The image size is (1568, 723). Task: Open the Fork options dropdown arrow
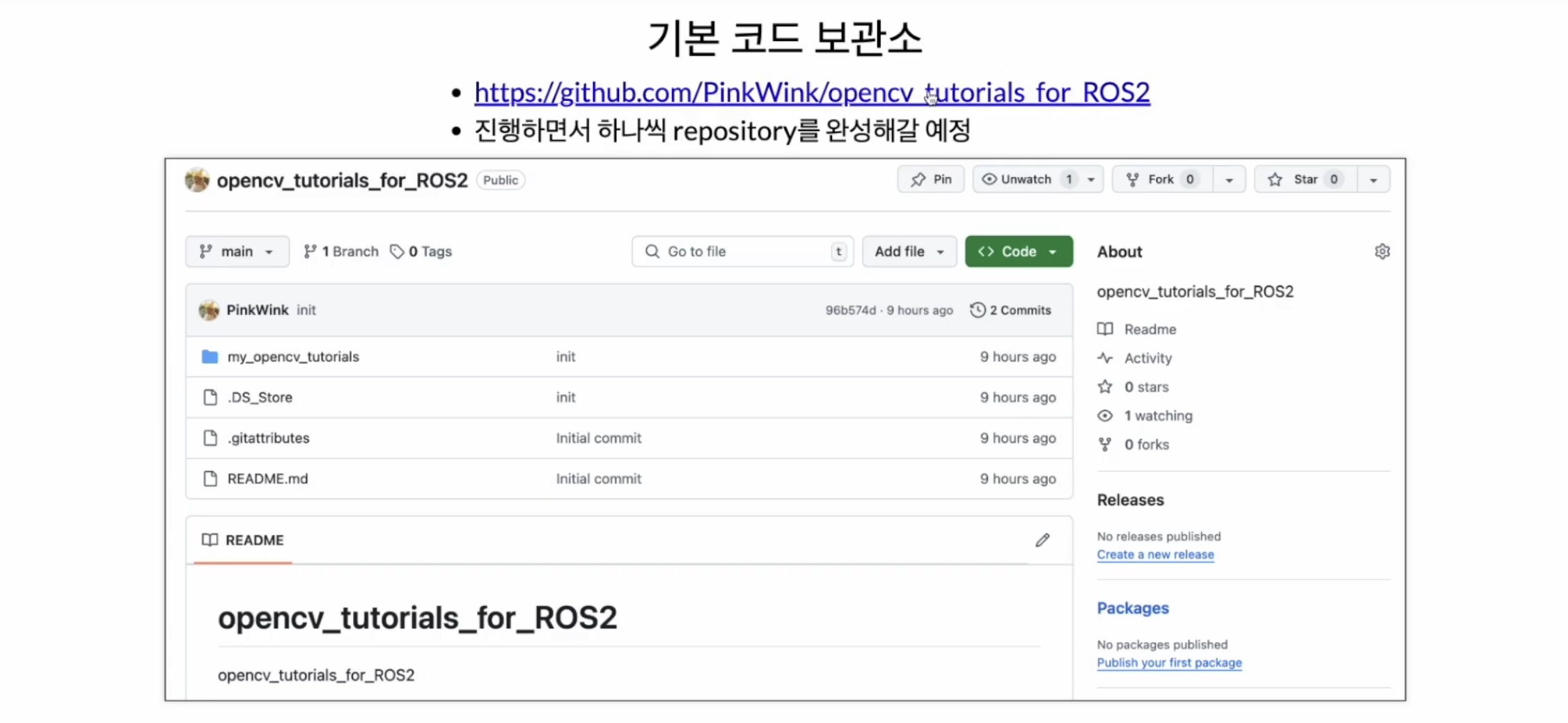click(x=1229, y=180)
